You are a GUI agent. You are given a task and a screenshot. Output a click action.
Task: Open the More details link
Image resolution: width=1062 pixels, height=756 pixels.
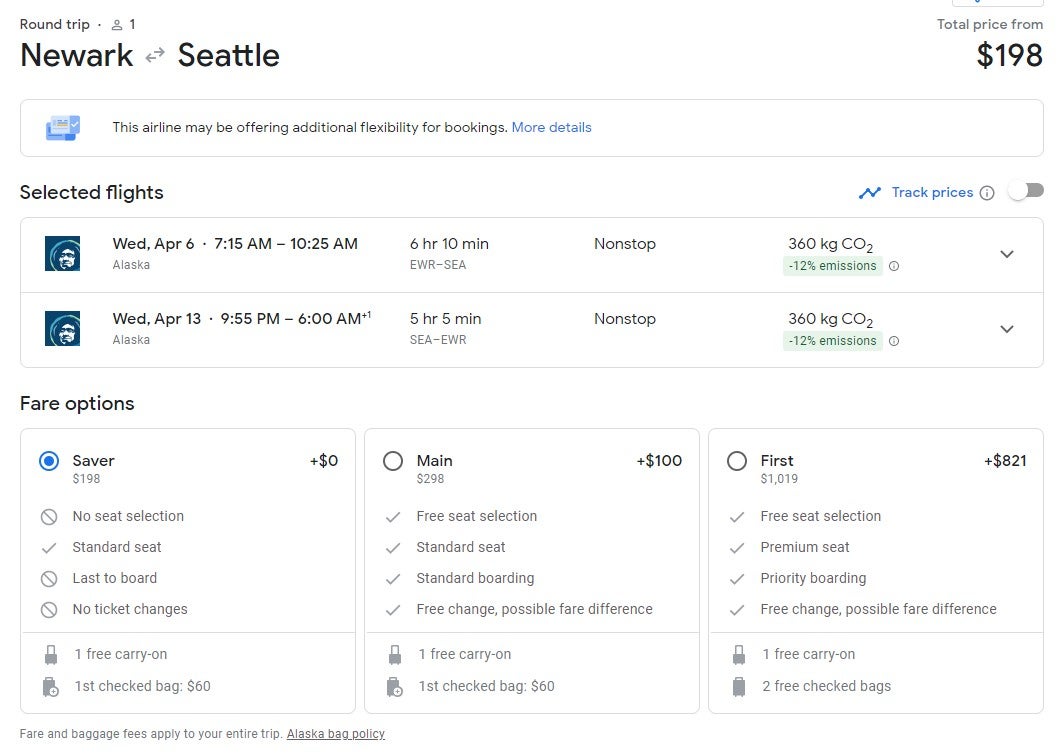551,127
